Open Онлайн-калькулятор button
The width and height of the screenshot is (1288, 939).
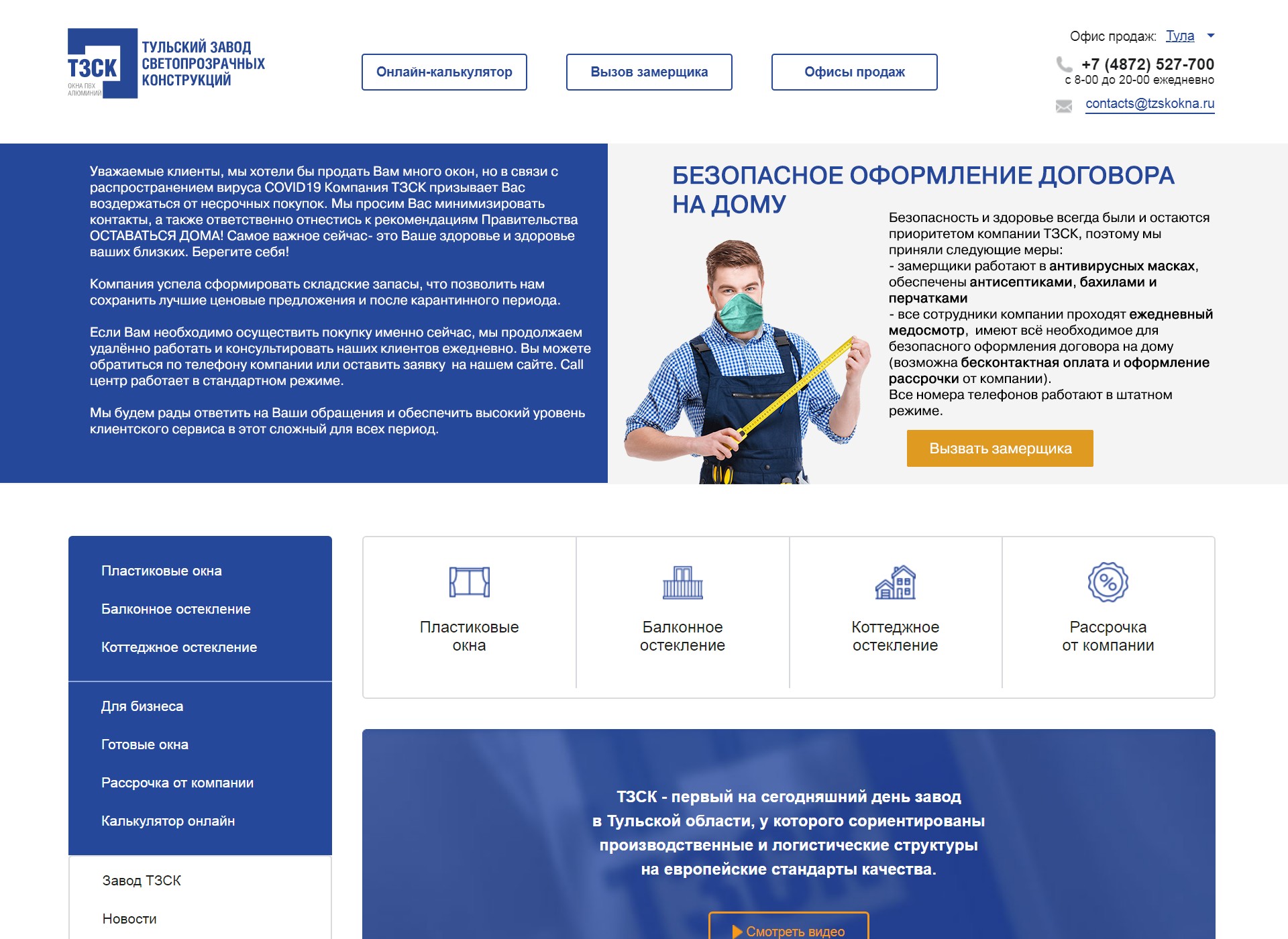(x=444, y=72)
